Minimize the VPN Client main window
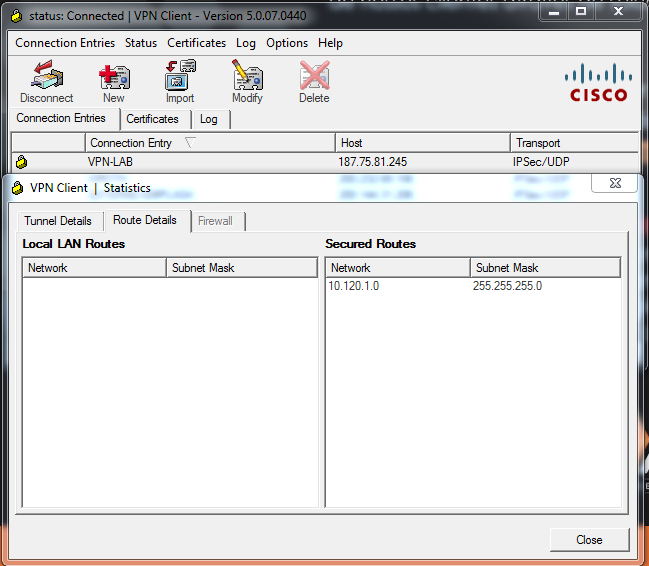This screenshot has width=649, height=566. [x=554, y=12]
